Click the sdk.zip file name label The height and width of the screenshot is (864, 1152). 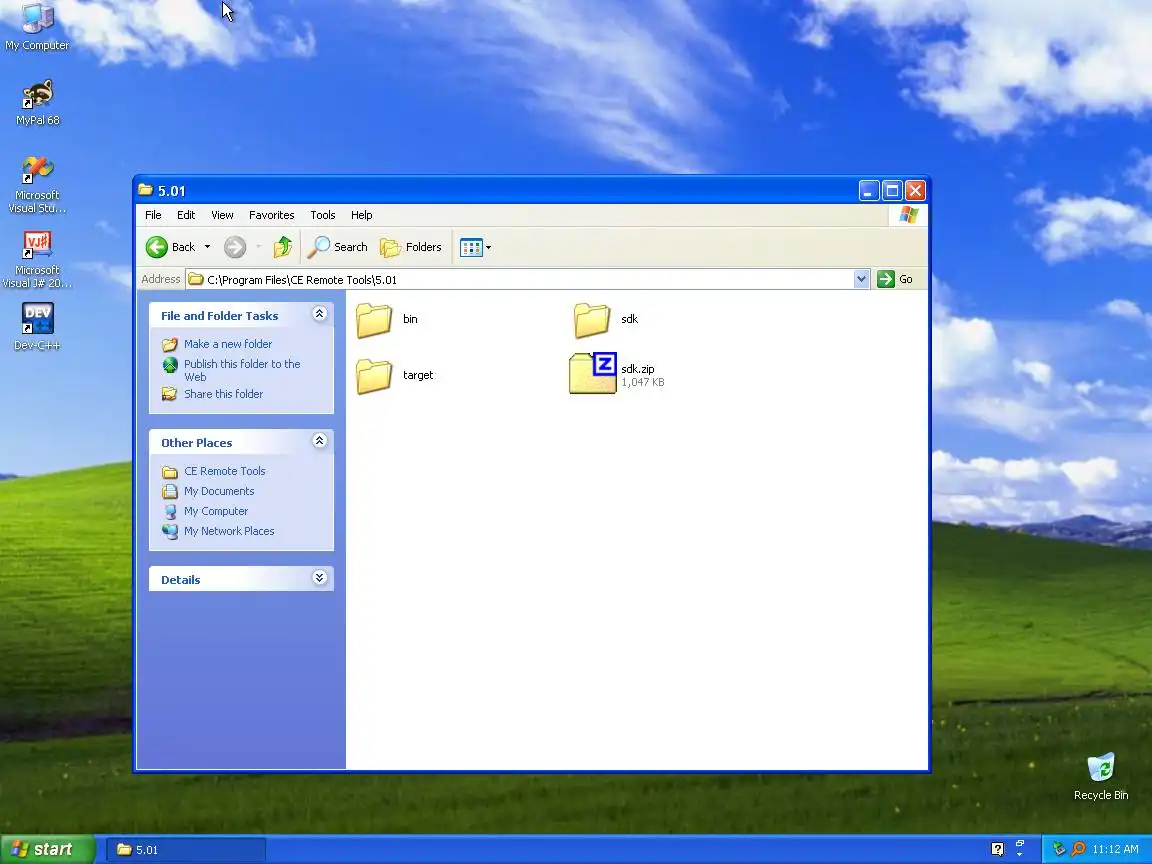(x=638, y=369)
